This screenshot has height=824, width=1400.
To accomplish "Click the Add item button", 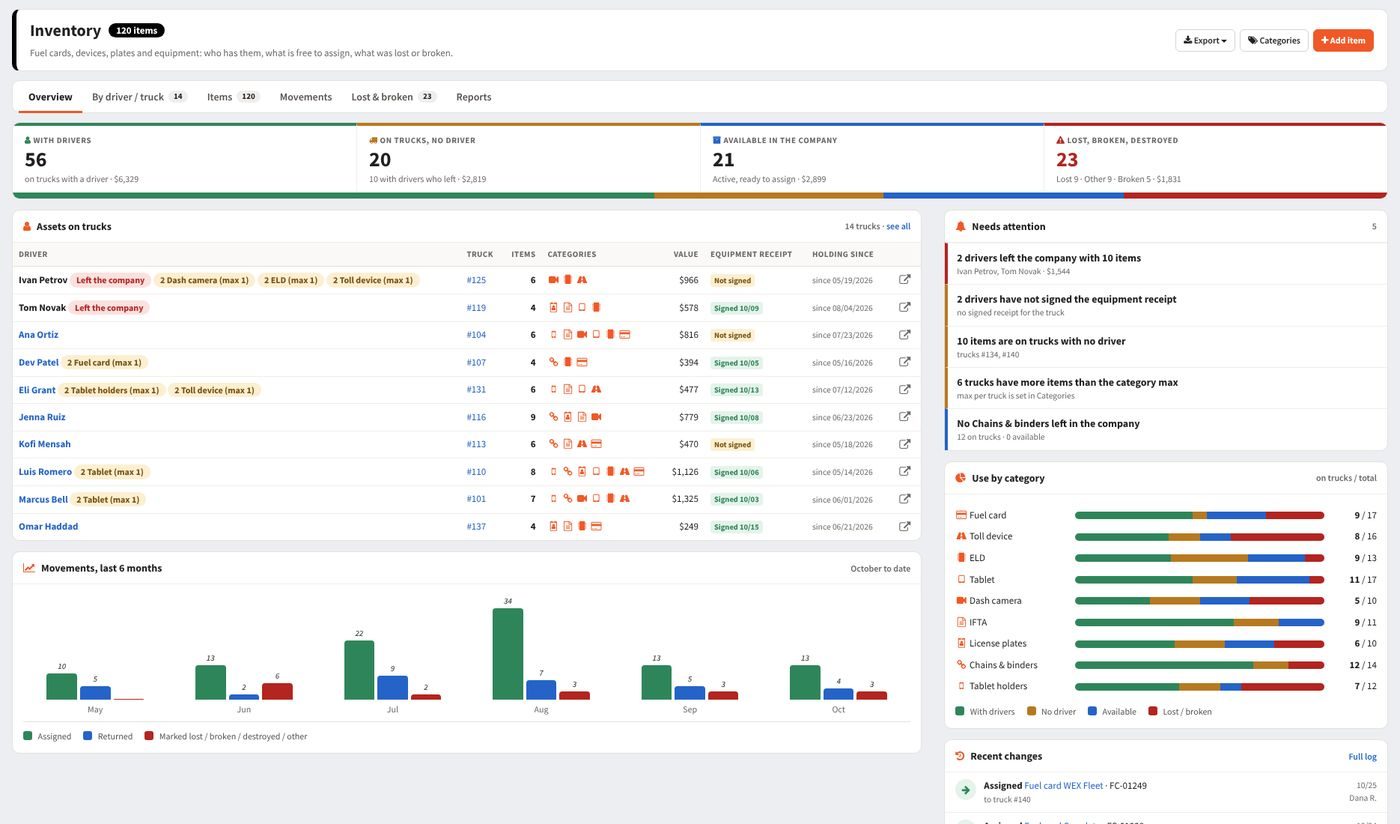I will pos(1343,40).
